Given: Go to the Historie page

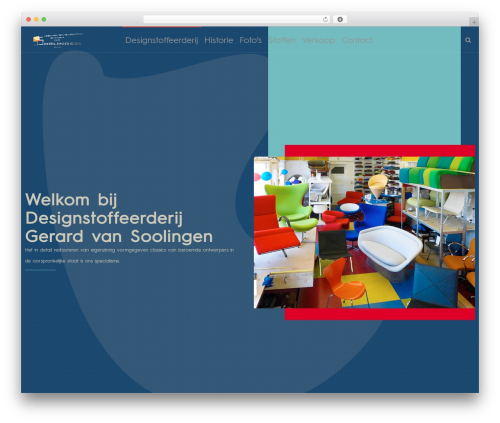Looking at the screenshot, I should point(219,40).
